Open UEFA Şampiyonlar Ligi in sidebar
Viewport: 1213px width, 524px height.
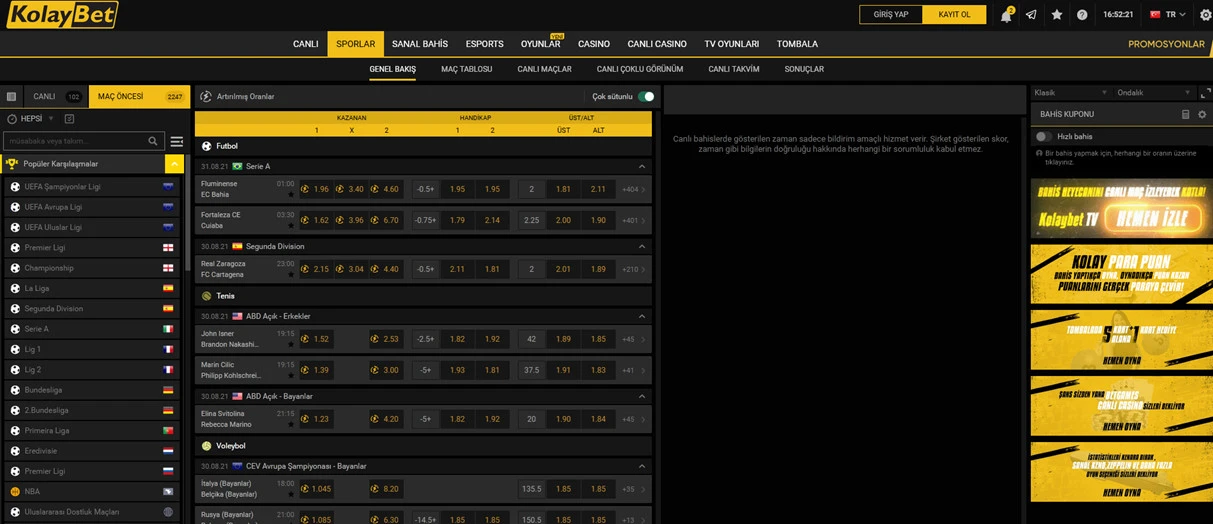pyautogui.click(x=92, y=187)
